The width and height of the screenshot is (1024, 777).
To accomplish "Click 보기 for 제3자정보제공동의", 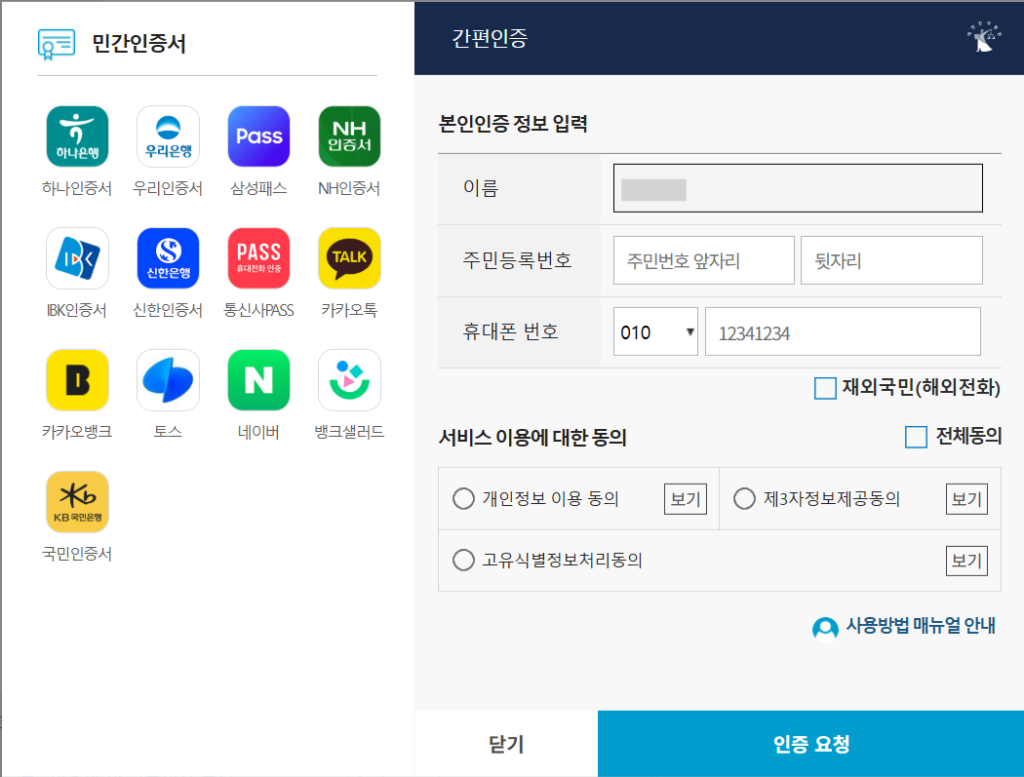I will [967, 500].
